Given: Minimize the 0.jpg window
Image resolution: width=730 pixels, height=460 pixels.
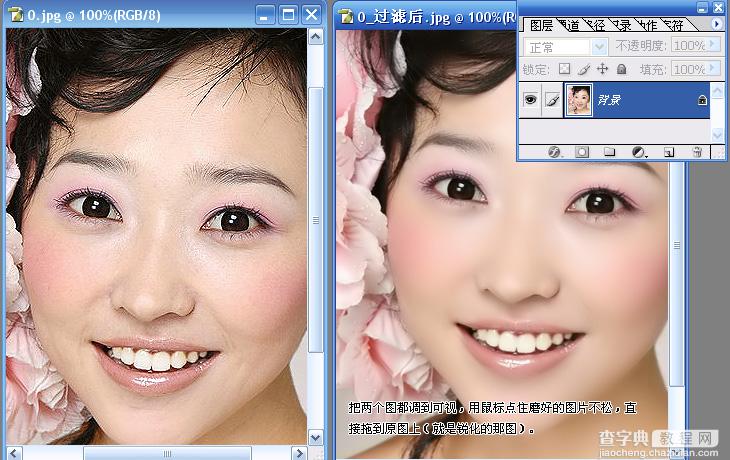Looking at the screenshot, I should 264,15.
